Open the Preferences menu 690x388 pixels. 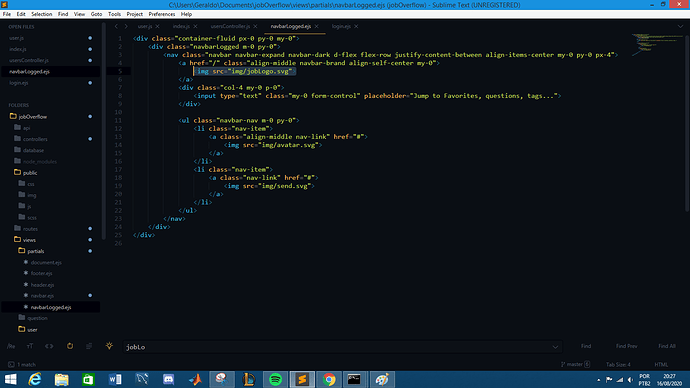(161, 14)
